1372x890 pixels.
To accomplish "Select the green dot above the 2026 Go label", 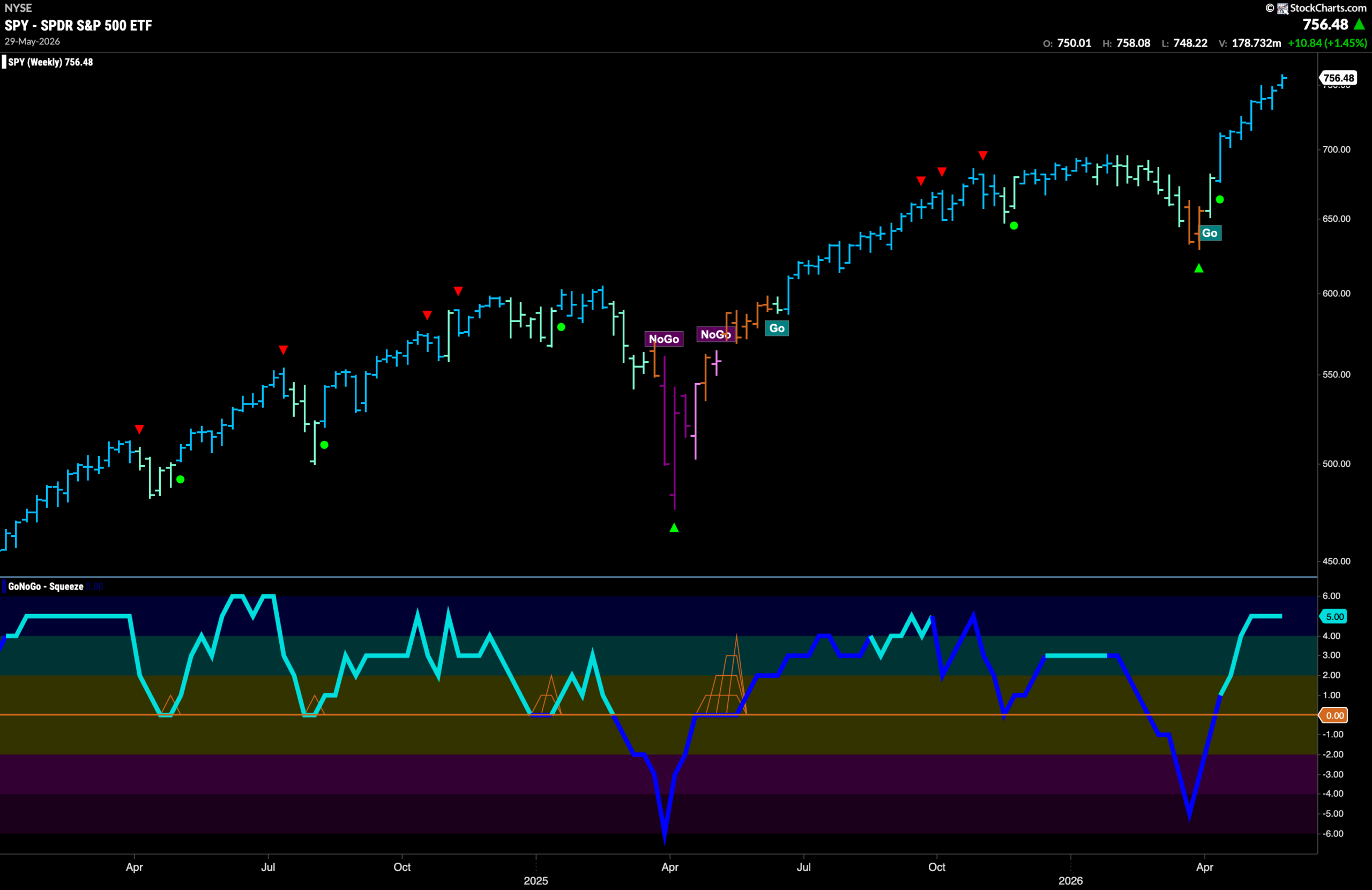I will [x=1220, y=199].
